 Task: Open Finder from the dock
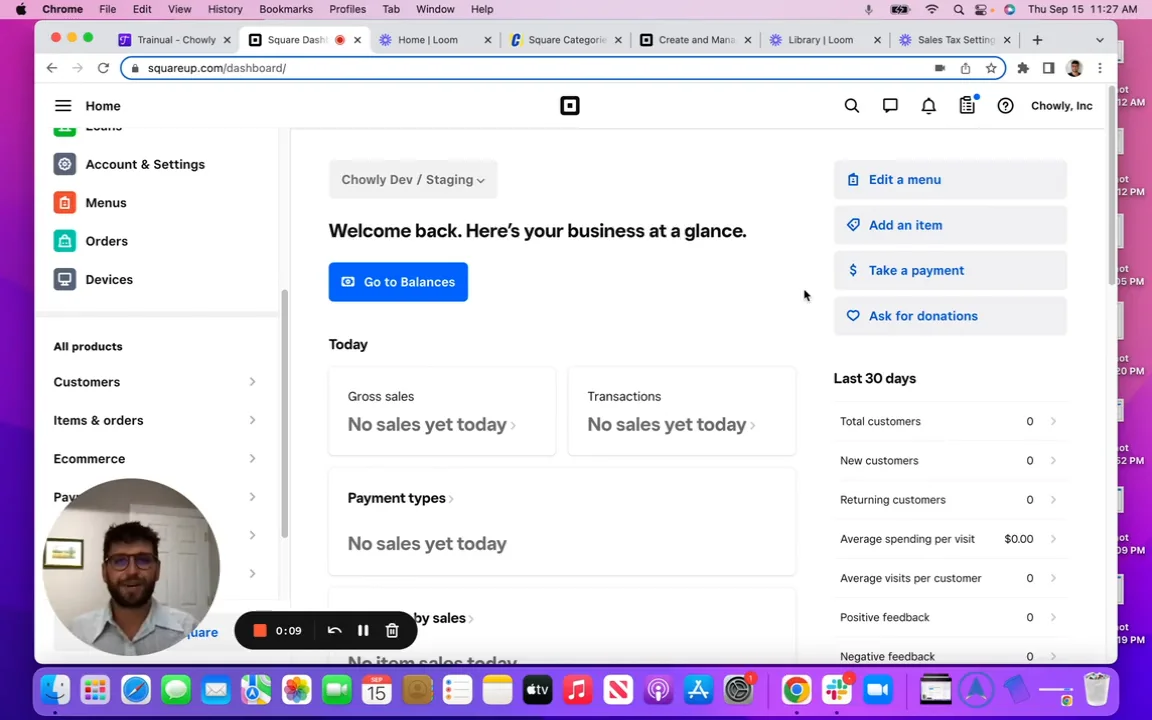click(x=54, y=690)
